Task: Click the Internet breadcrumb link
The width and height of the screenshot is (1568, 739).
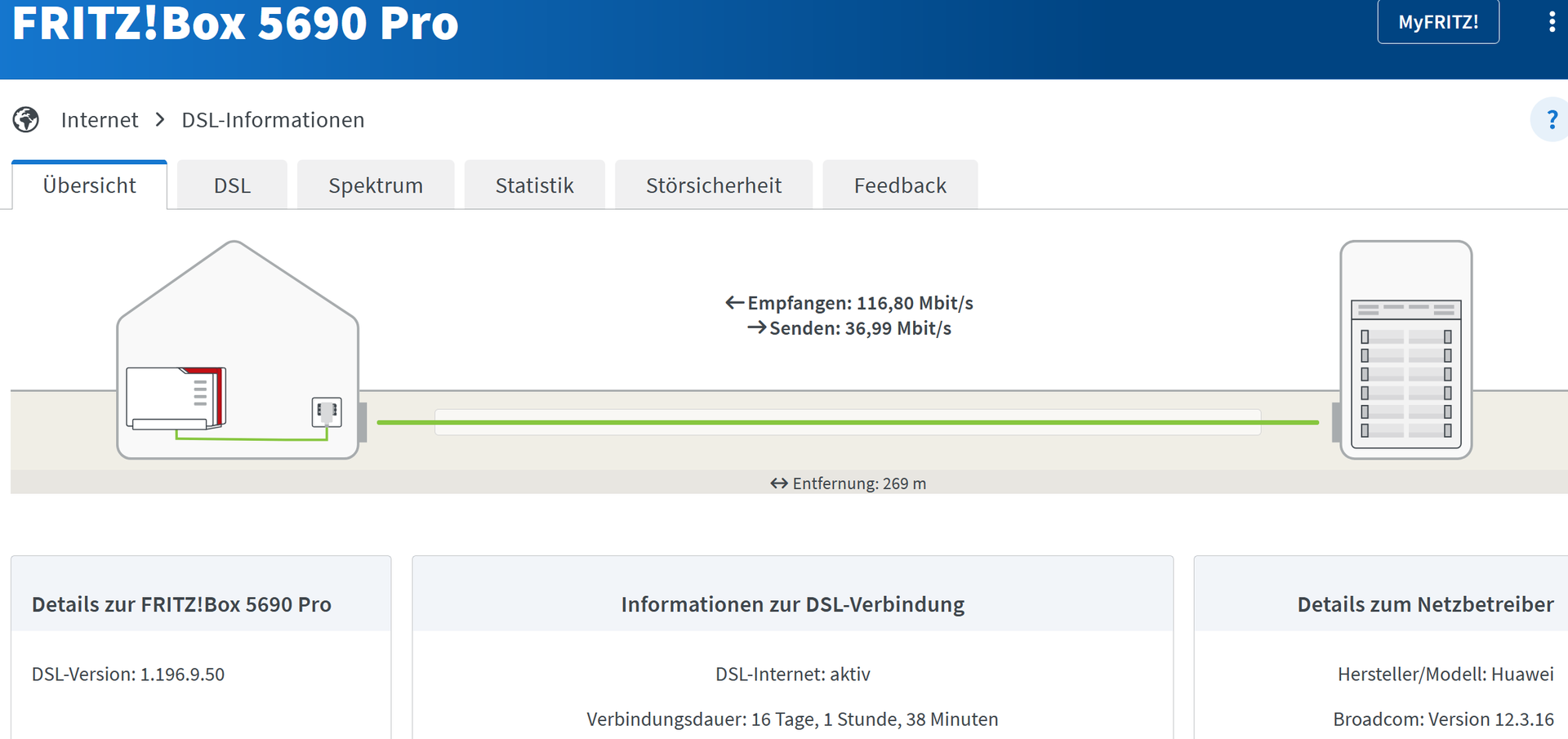Action: point(100,120)
